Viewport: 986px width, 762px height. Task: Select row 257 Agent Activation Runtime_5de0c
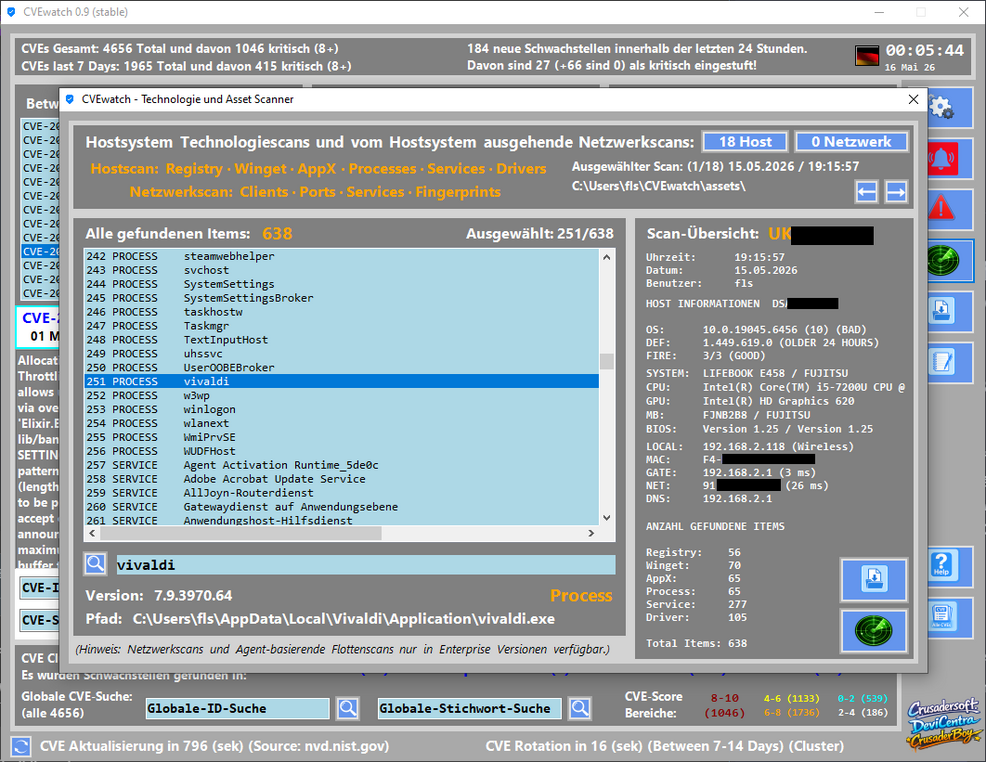click(341, 465)
